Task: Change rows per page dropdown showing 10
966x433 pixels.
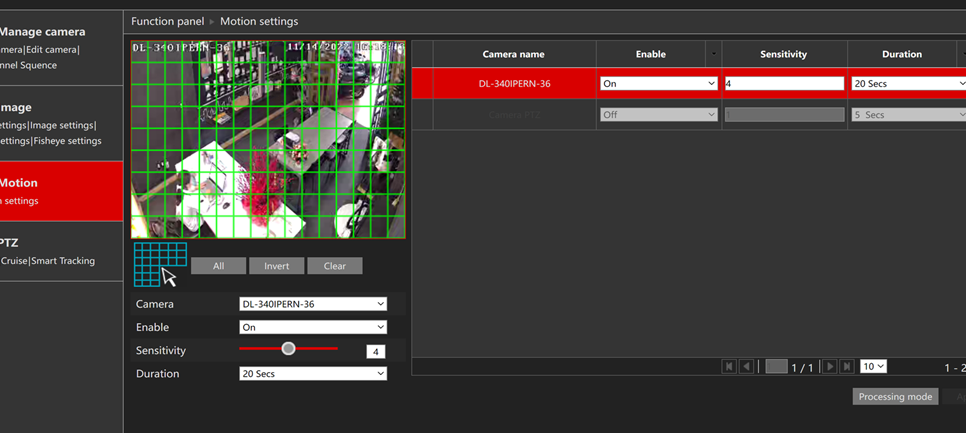Action: (x=874, y=366)
